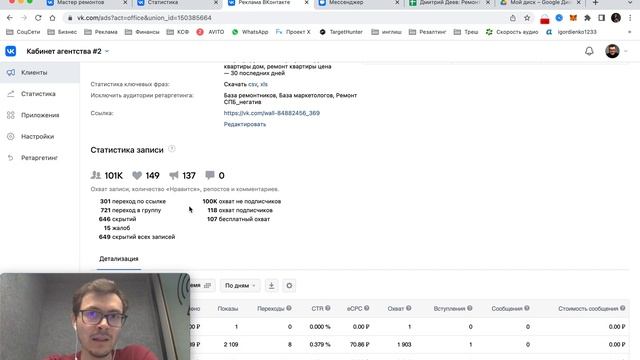Click the Вступления column info icon
The height and width of the screenshot is (360, 640).
(x=470, y=308)
